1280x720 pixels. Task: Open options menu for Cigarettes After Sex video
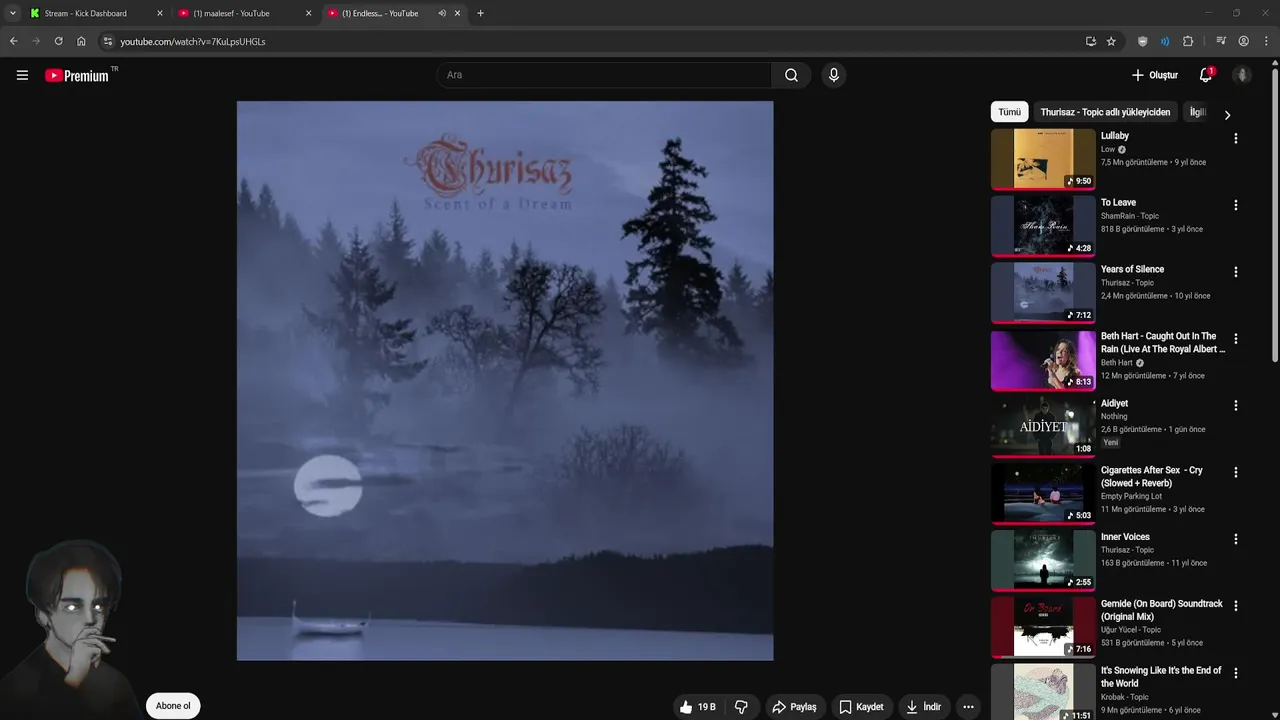click(x=1235, y=472)
